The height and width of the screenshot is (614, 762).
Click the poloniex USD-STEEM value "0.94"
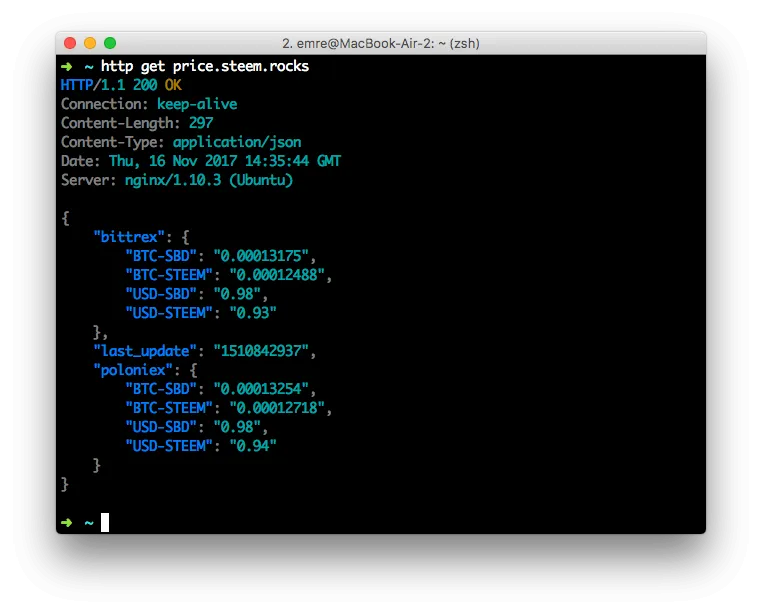click(x=253, y=446)
